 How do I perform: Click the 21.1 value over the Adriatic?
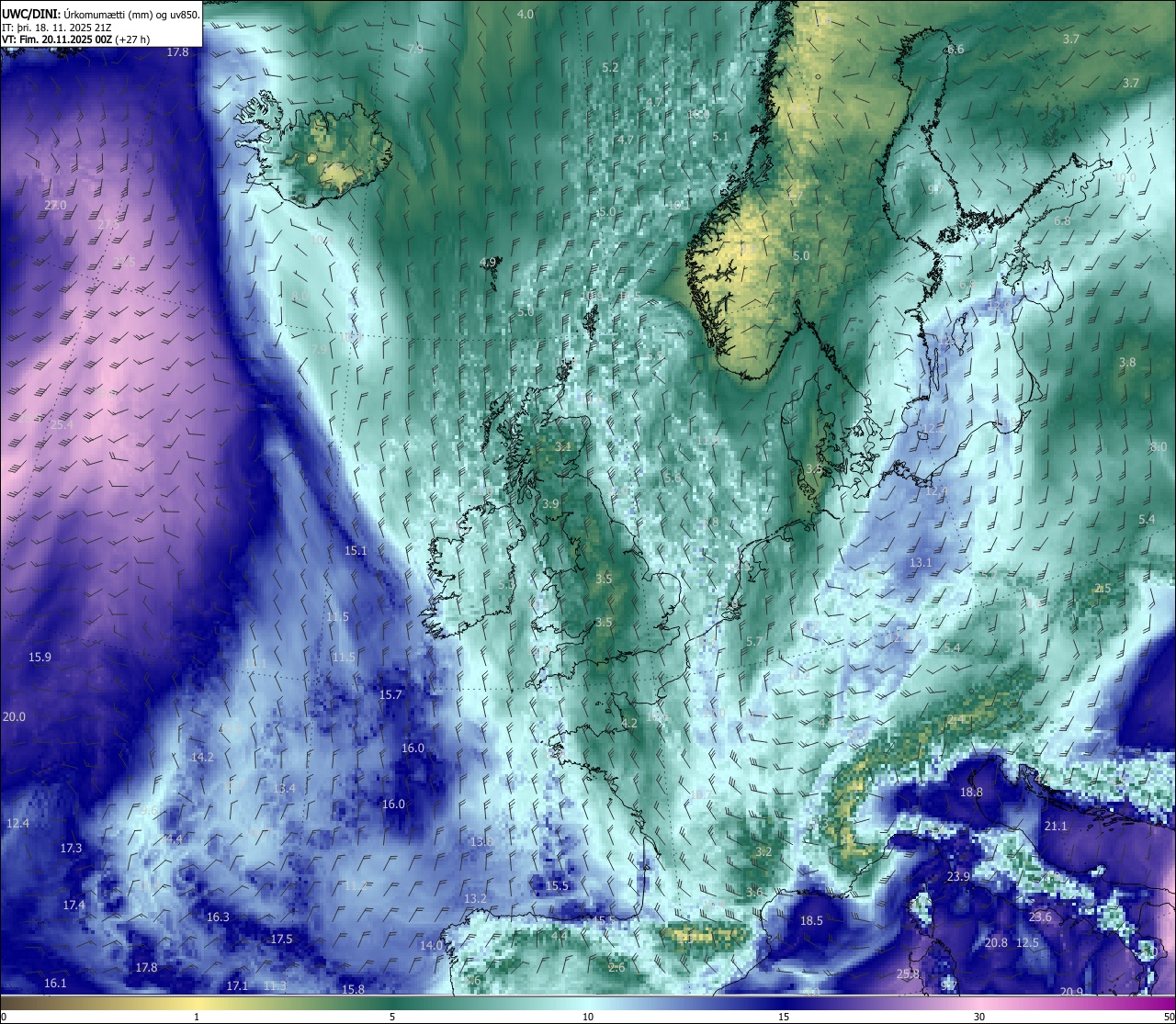pyautogui.click(x=1056, y=826)
